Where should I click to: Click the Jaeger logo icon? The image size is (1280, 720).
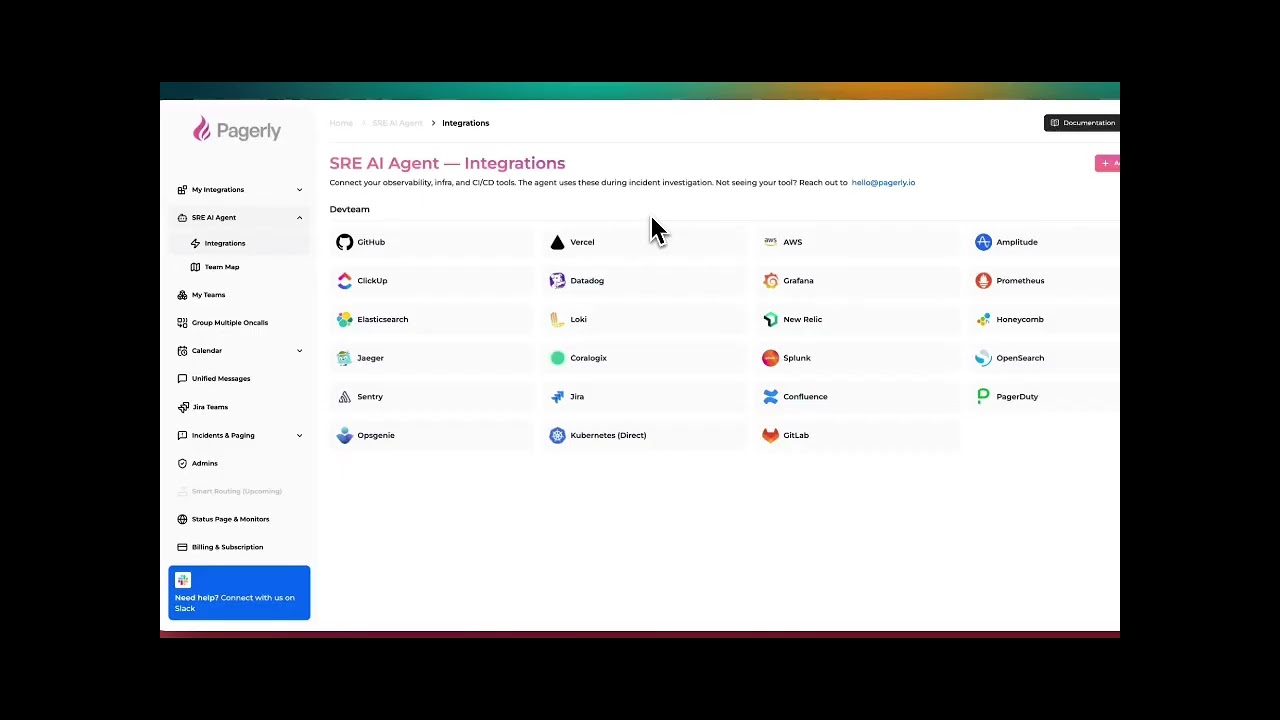click(344, 358)
